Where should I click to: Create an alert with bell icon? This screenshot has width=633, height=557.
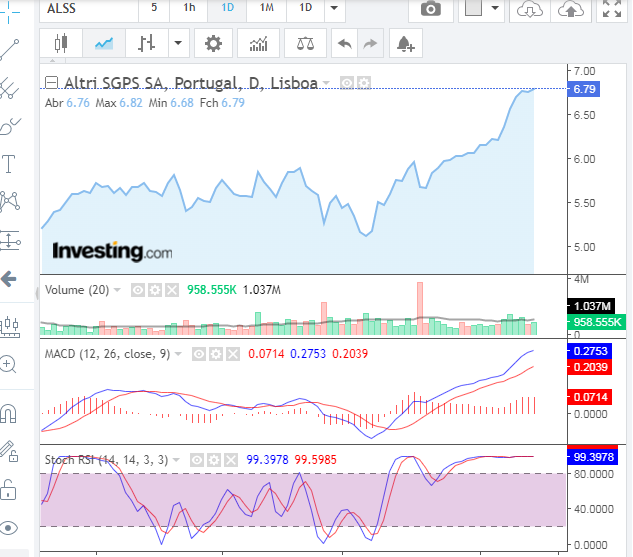coord(404,44)
